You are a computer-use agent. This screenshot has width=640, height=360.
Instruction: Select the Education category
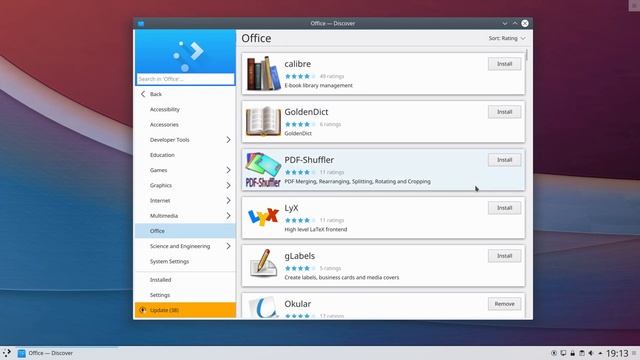(x=185, y=155)
